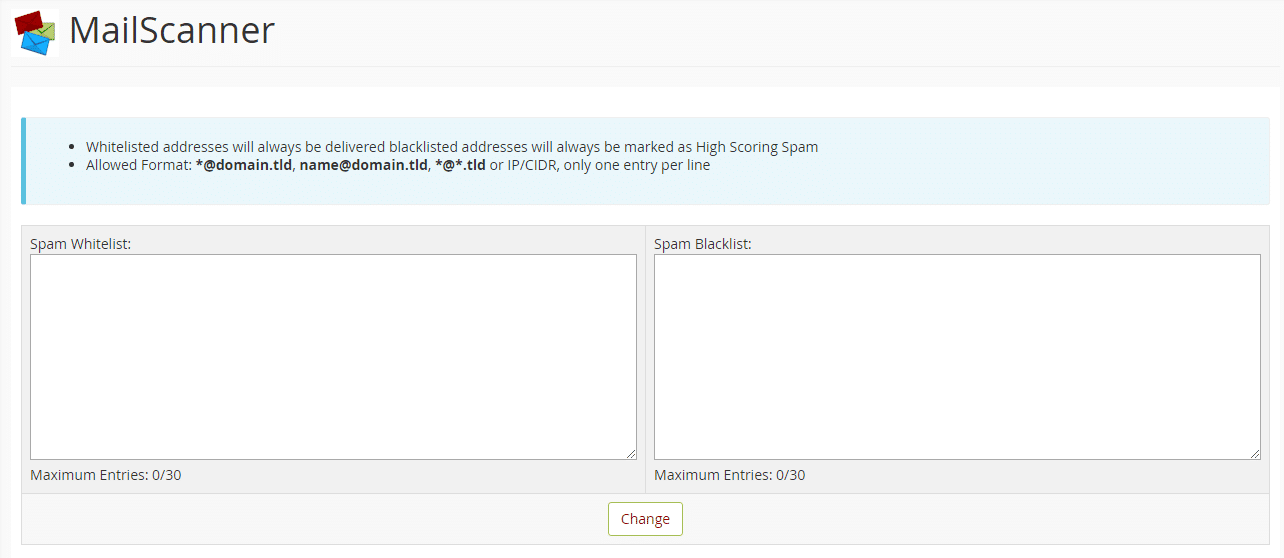Screen dimensions: 1284x558
Task: Focus the Spam Blacklist text area
Action: click(x=957, y=357)
